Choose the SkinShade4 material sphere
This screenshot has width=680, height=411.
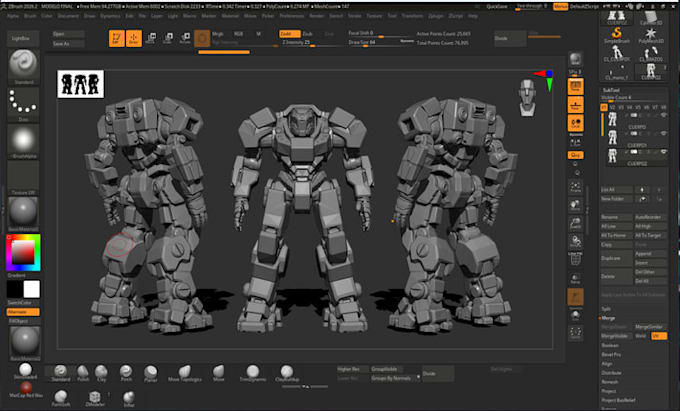25,372
